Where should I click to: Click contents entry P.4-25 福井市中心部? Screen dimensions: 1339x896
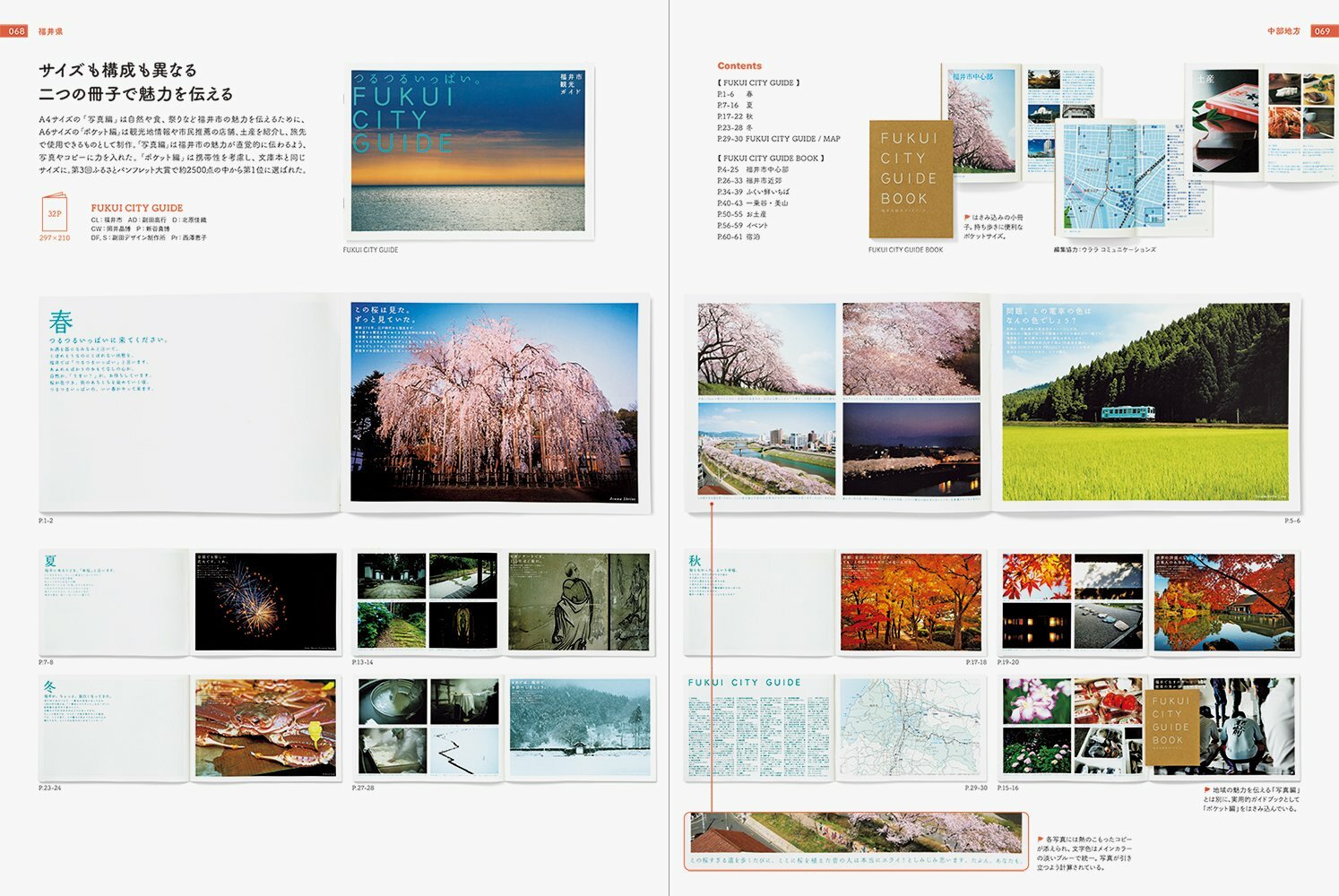pos(753,169)
